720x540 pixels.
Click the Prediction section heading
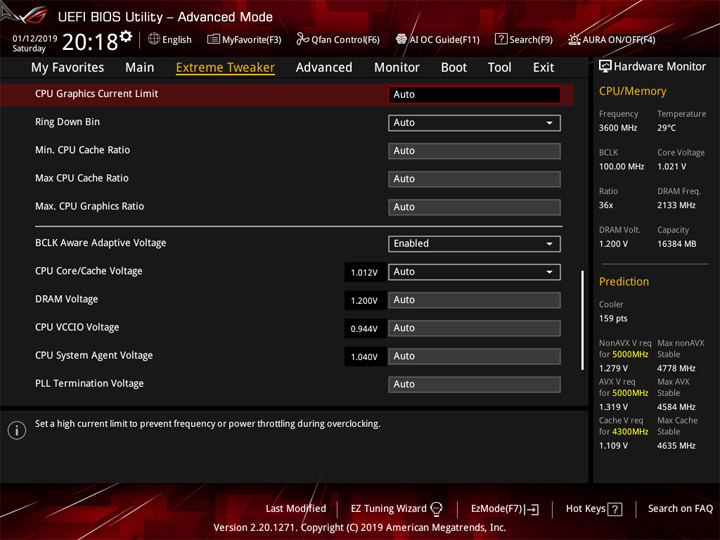[x=624, y=281]
